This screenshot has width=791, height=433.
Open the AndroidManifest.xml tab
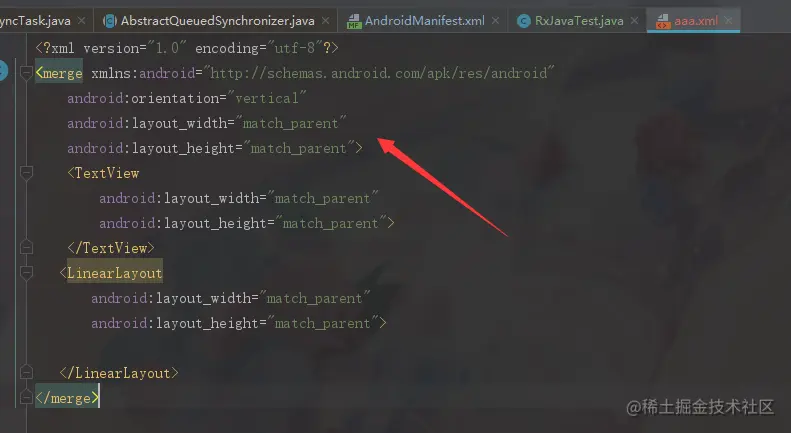[x=424, y=21]
